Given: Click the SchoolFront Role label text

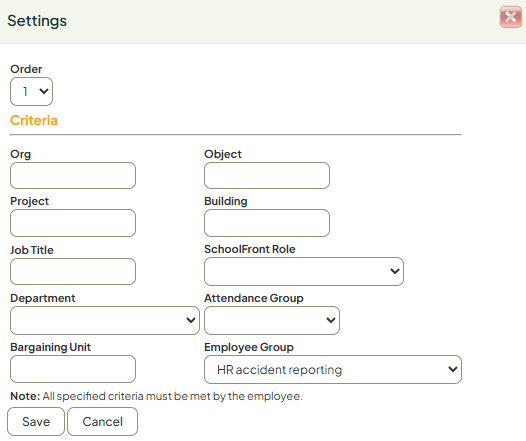Looking at the screenshot, I should click(250, 249).
